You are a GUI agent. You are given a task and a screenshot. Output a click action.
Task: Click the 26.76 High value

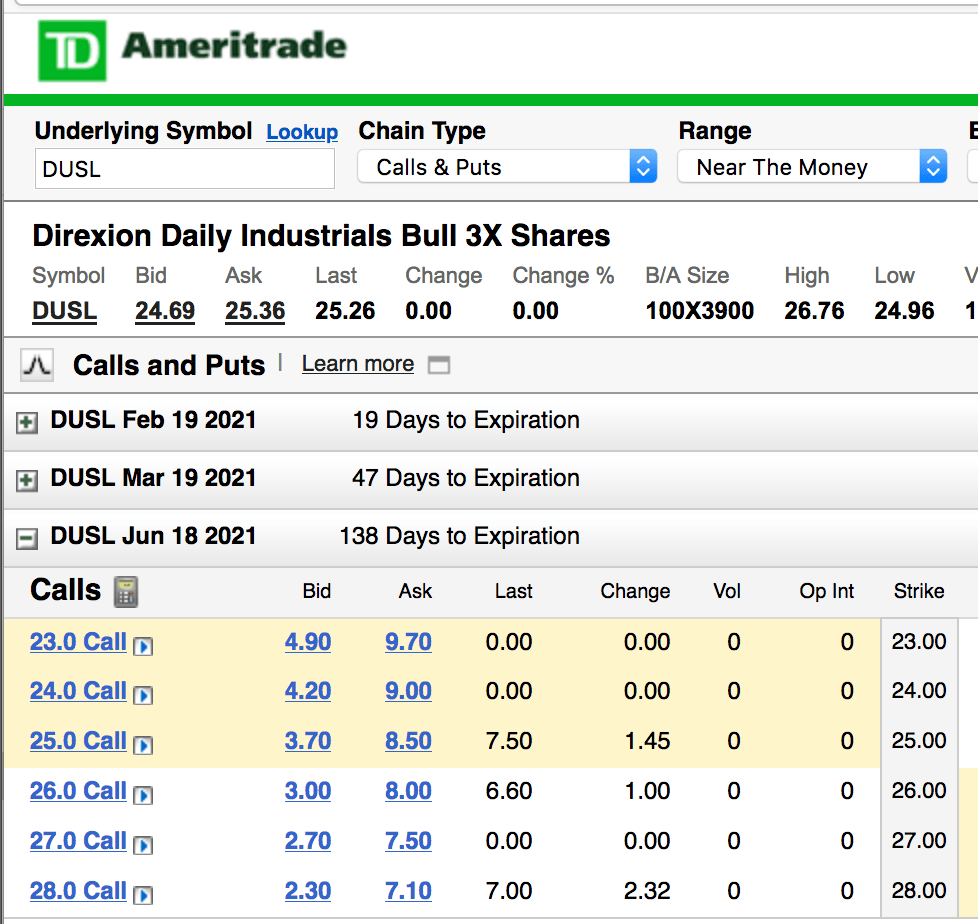815,311
